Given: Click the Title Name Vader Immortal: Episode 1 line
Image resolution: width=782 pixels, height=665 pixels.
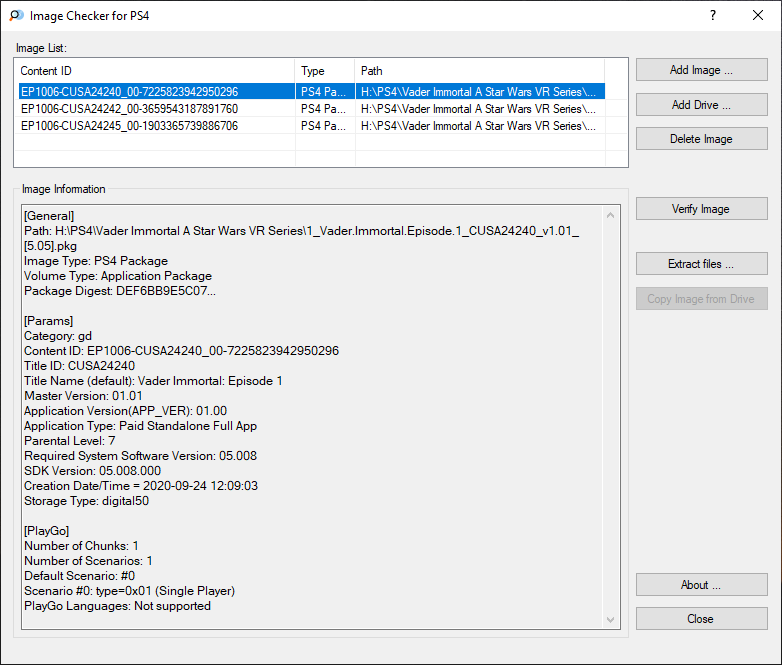Looking at the screenshot, I should coord(153,381).
